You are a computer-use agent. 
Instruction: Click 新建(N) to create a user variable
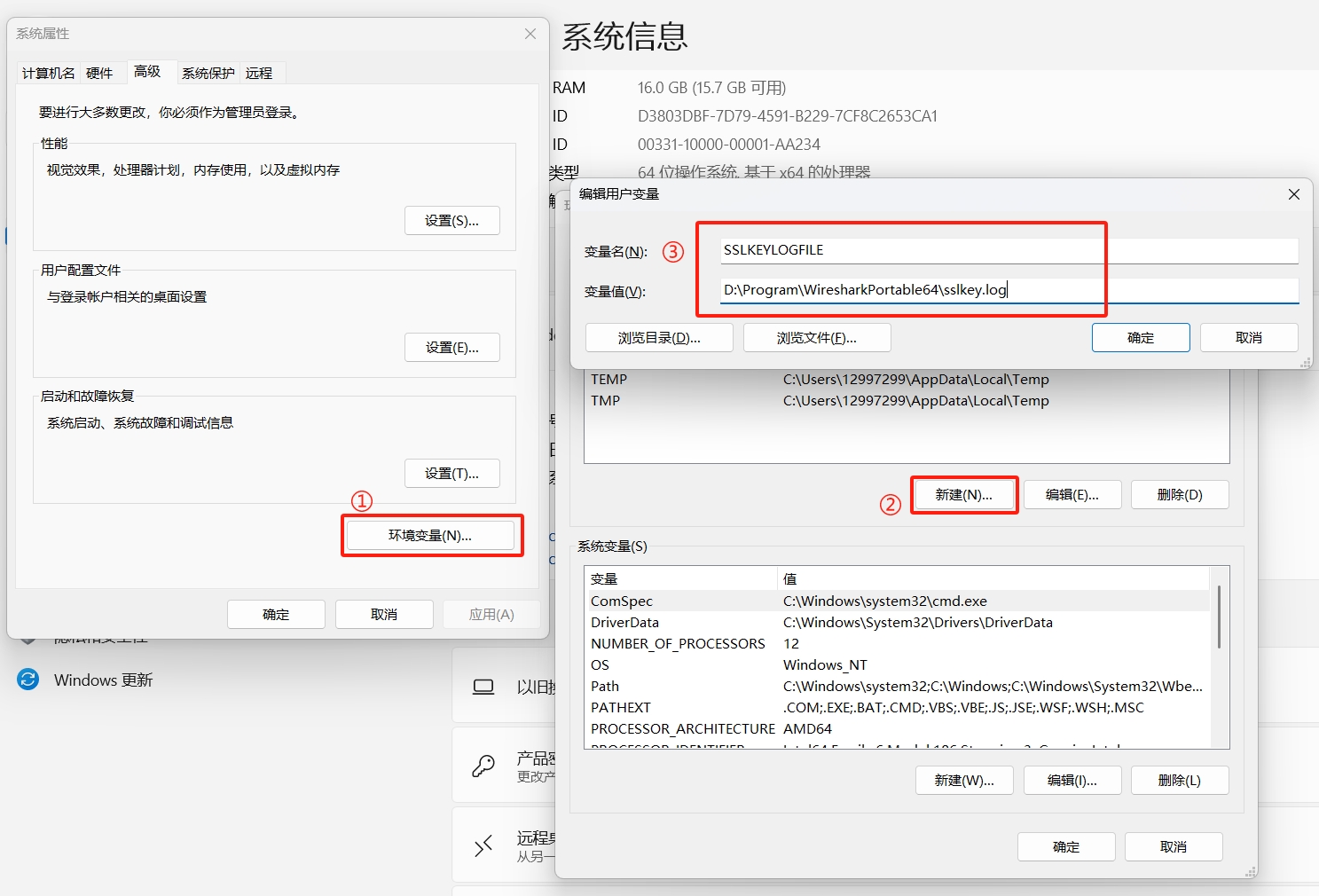pos(964,494)
